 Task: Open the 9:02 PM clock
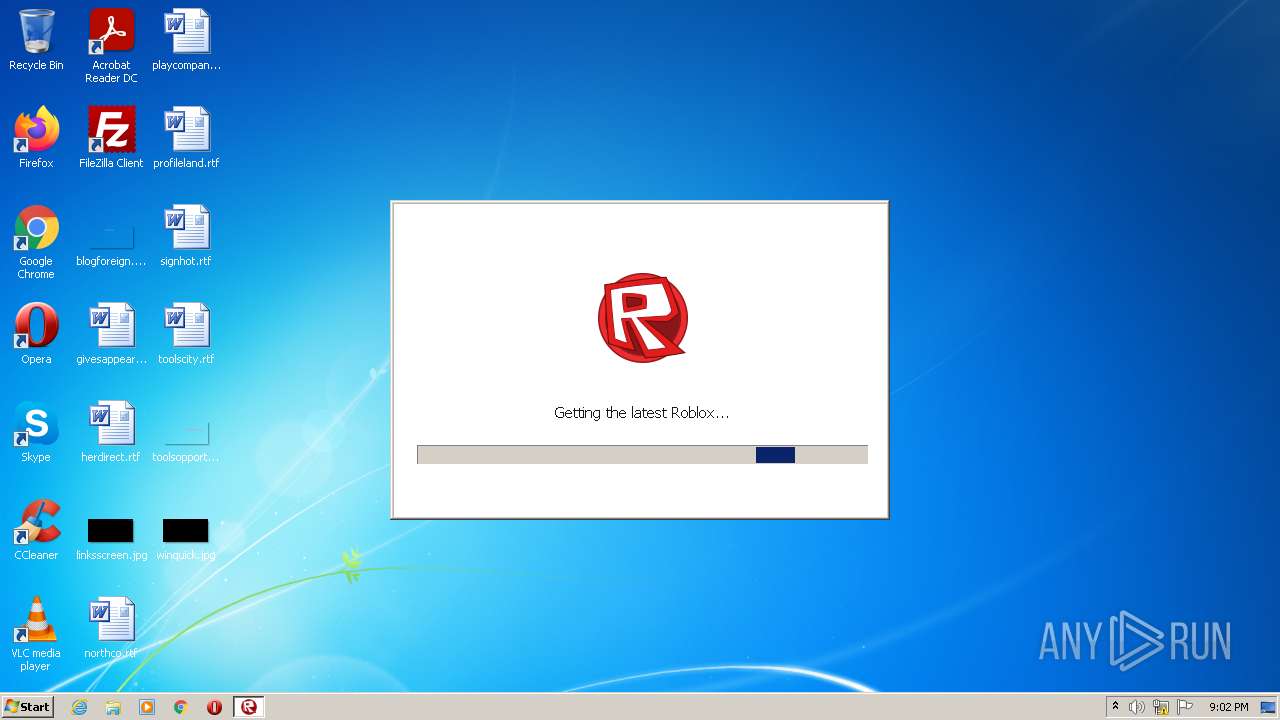(x=1228, y=707)
